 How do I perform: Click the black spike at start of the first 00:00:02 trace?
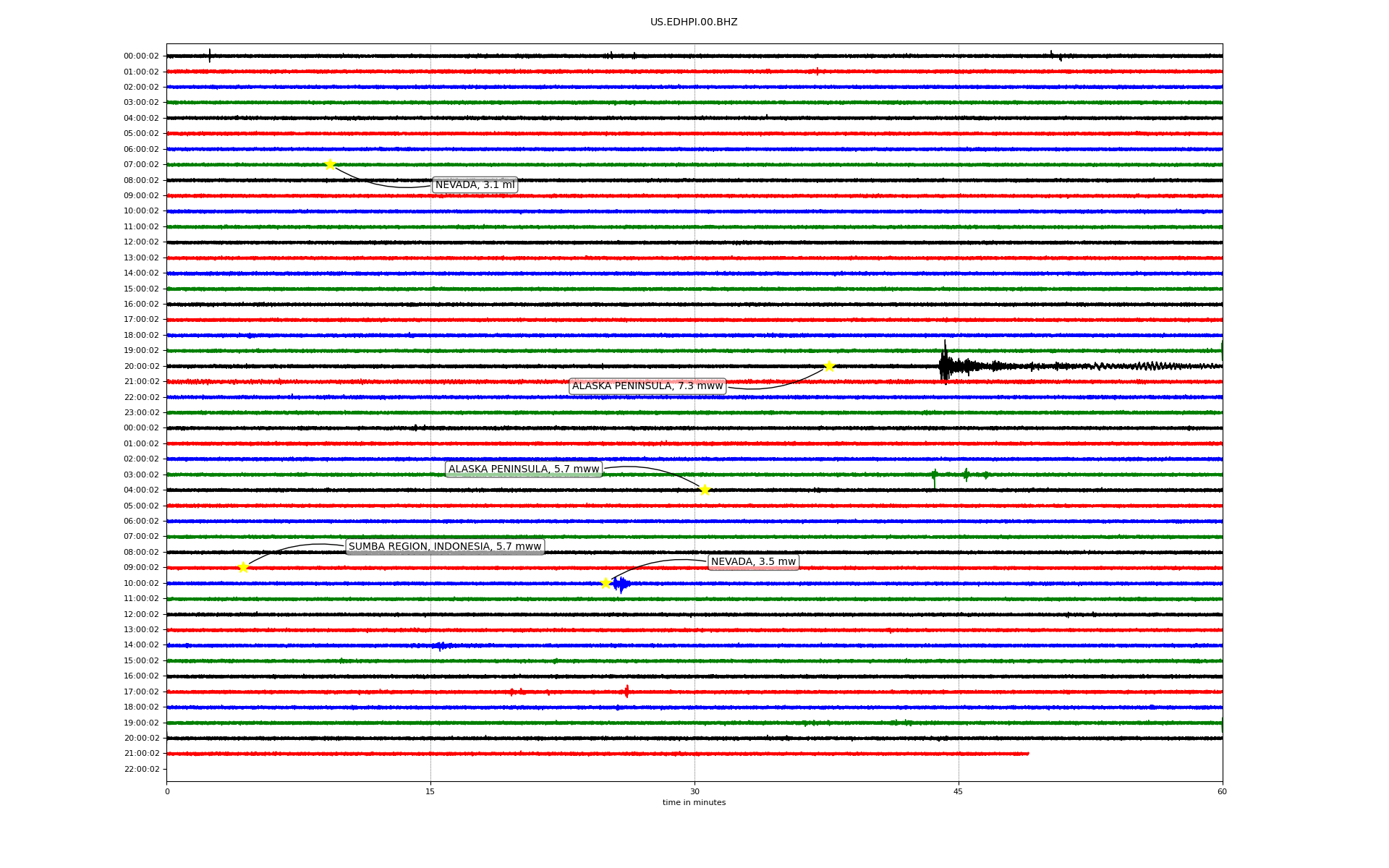point(210,56)
